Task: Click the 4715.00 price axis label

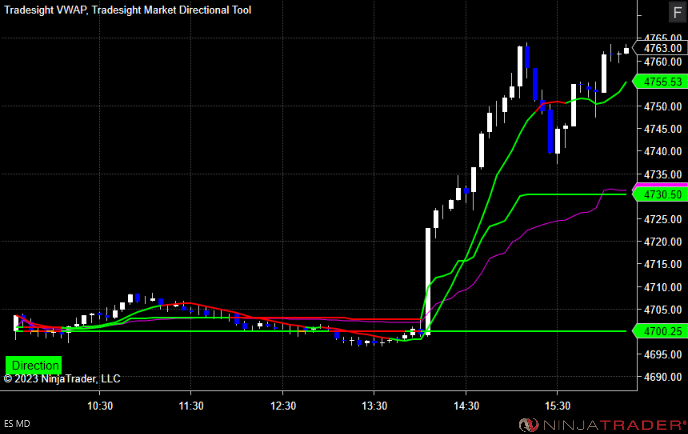Action: (663, 264)
